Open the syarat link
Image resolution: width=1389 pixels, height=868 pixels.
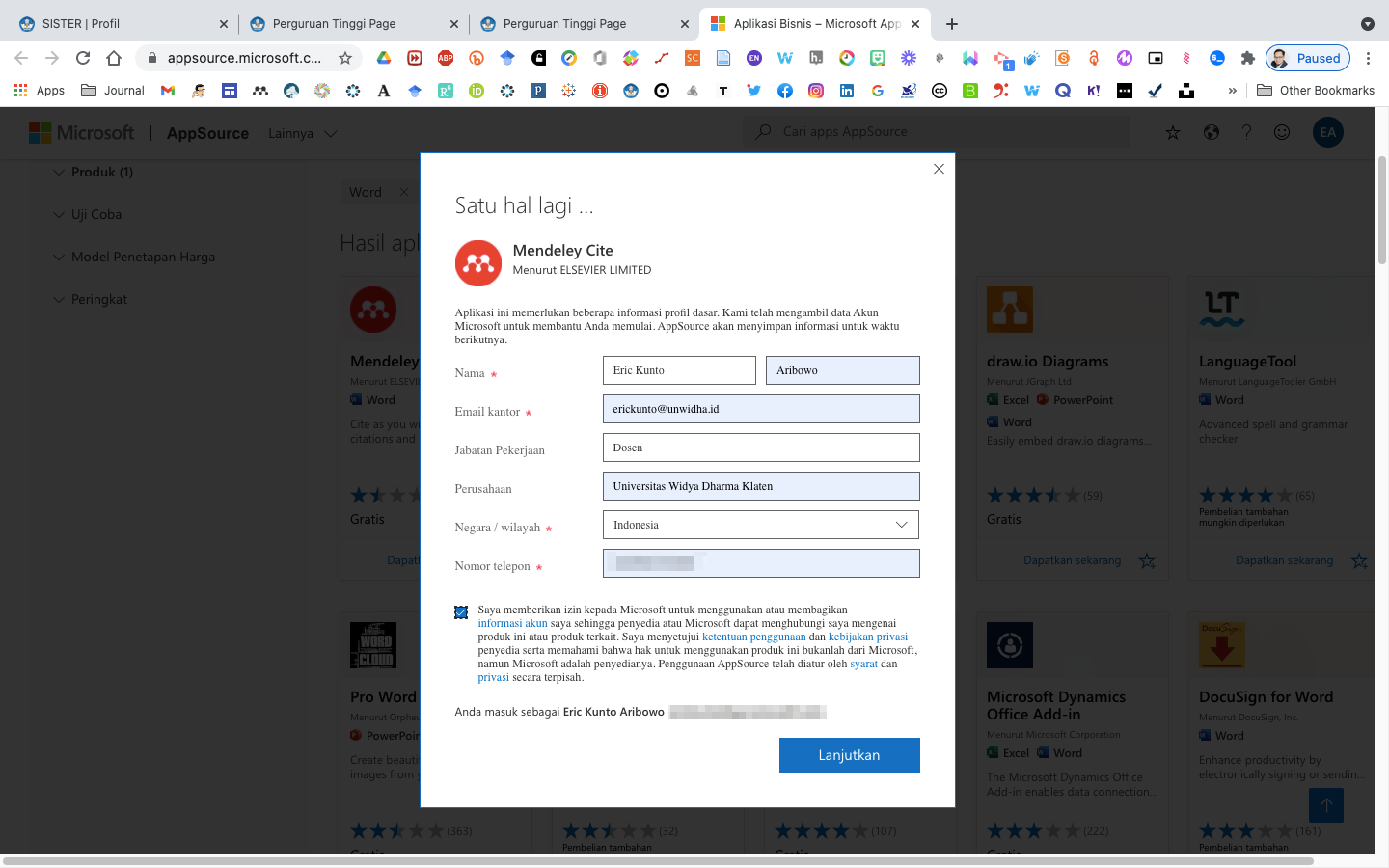pyautogui.click(x=863, y=664)
